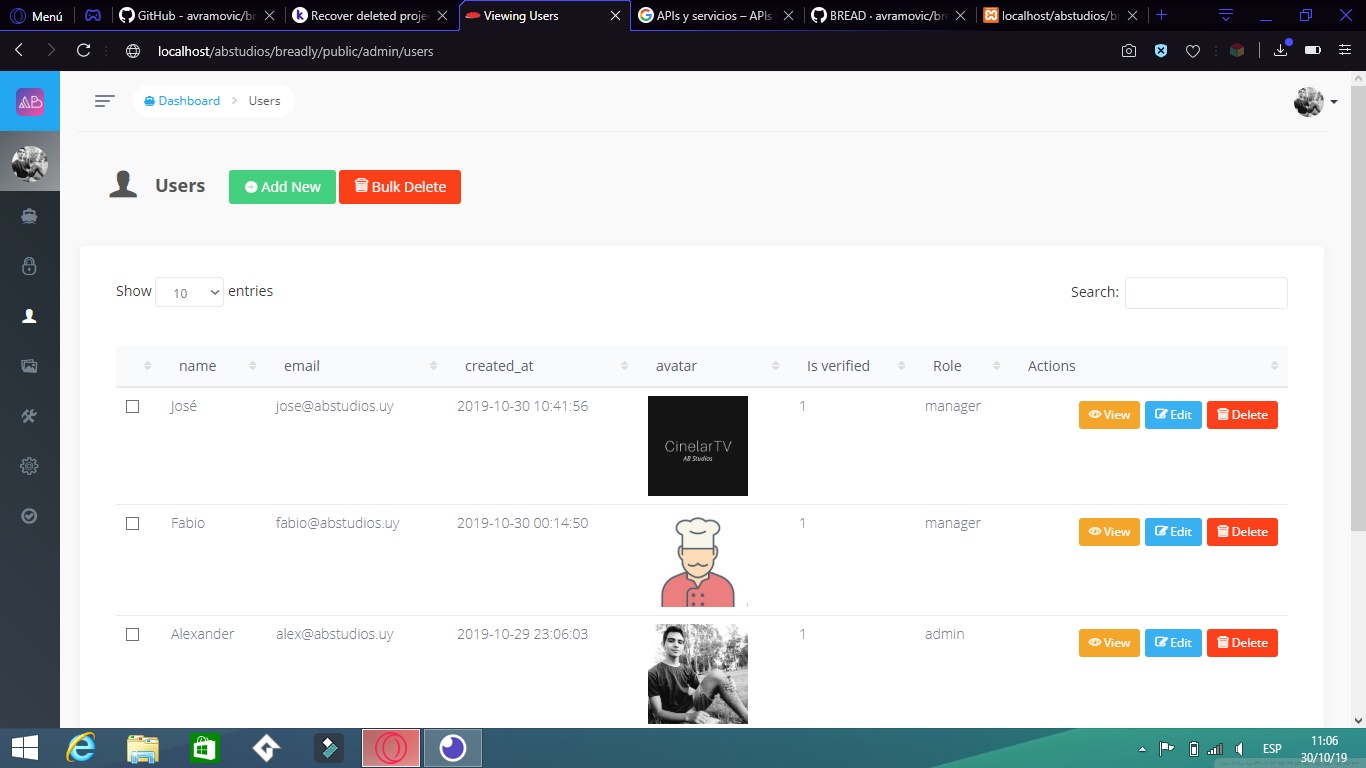This screenshot has width=1366, height=768.
Task: Select the Users person icon in sidebar
Action: (29, 316)
